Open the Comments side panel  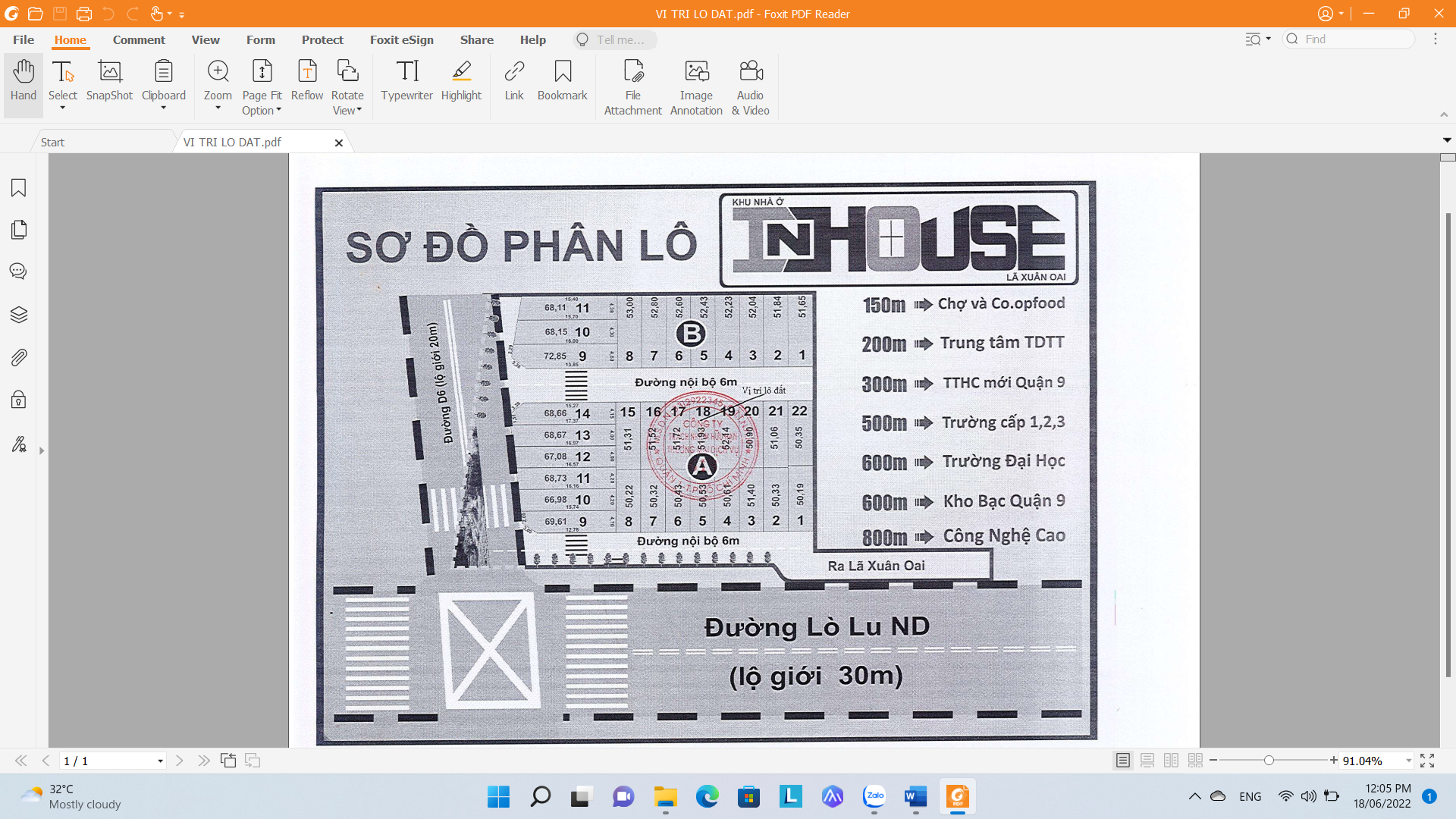[x=19, y=271]
